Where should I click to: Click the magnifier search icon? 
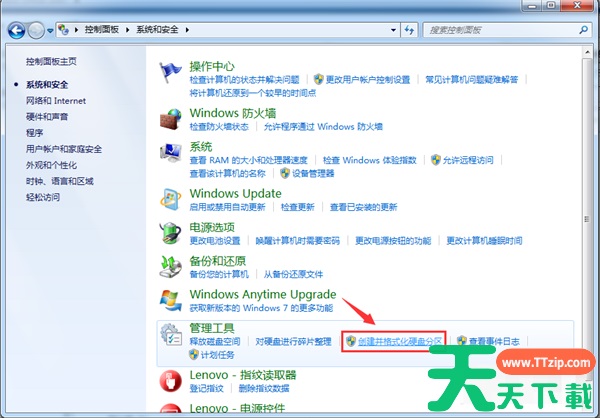[x=584, y=29]
